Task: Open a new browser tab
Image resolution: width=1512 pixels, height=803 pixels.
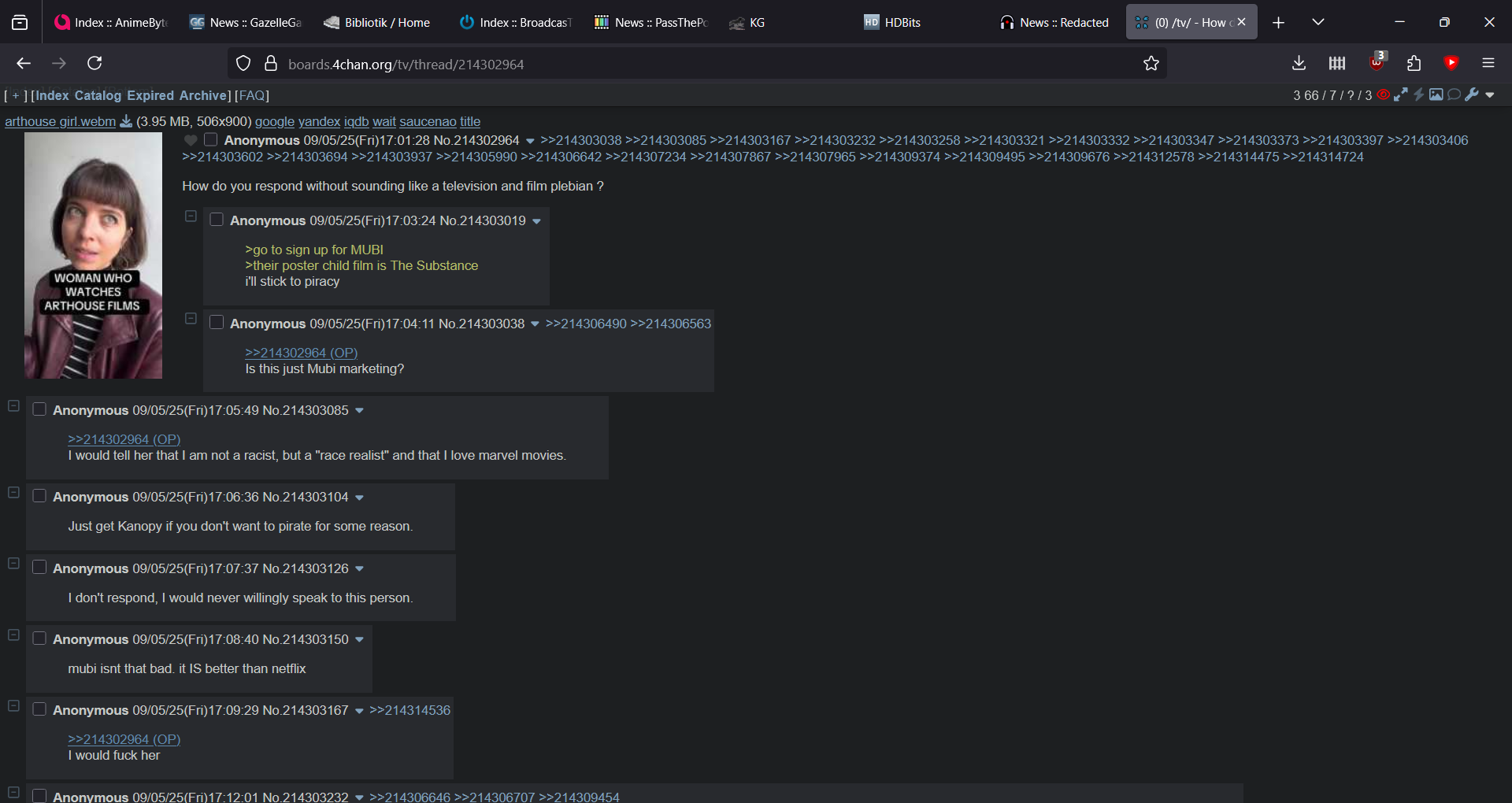Action: tap(1278, 22)
